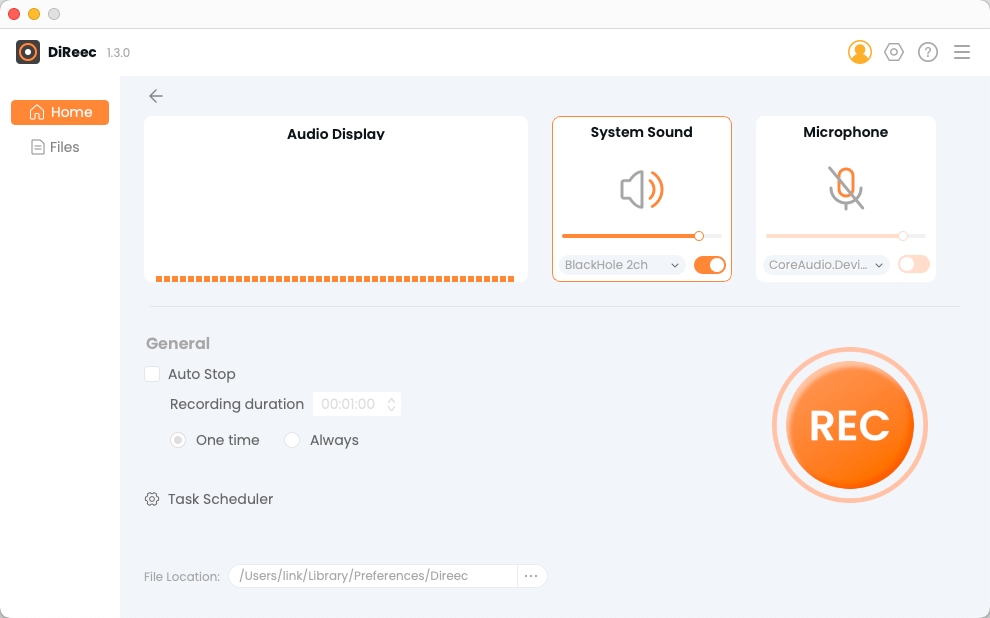990x618 pixels.
Task: Expand the CoreAudio microphone device dropdown
Action: coord(826,265)
